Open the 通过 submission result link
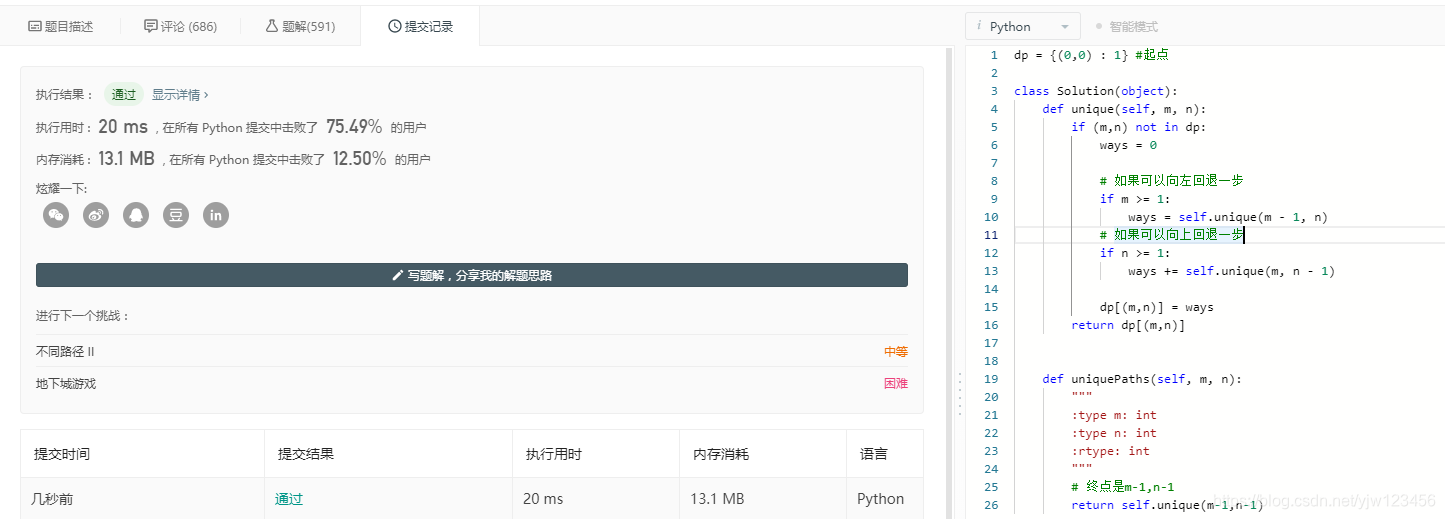The width and height of the screenshot is (1445, 519). [289, 499]
